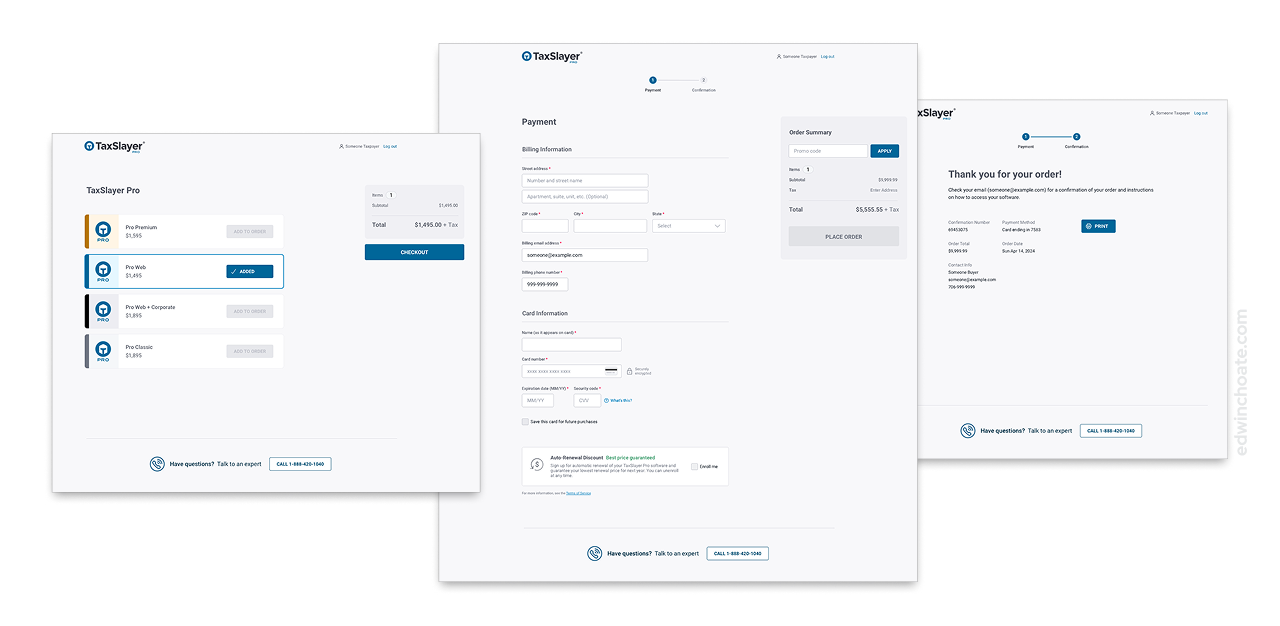Click Log out on the confirmation page
This screenshot has width=1280, height=626.
[x=1199, y=113]
